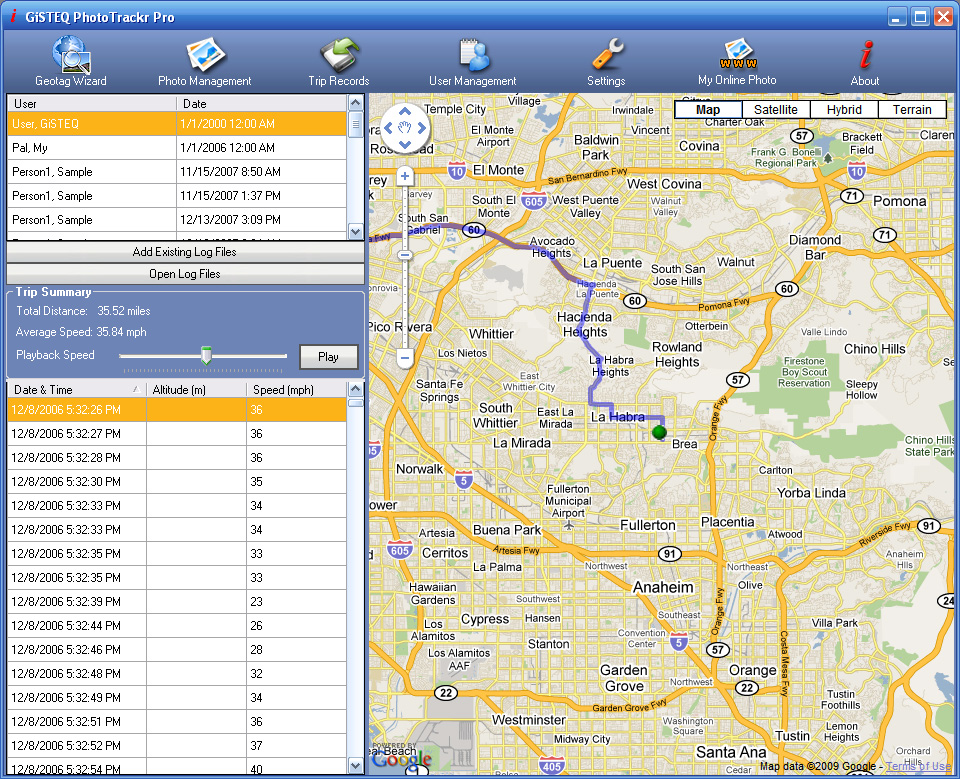
Task: Click the green trip position marker
Action: coord(659,432)
